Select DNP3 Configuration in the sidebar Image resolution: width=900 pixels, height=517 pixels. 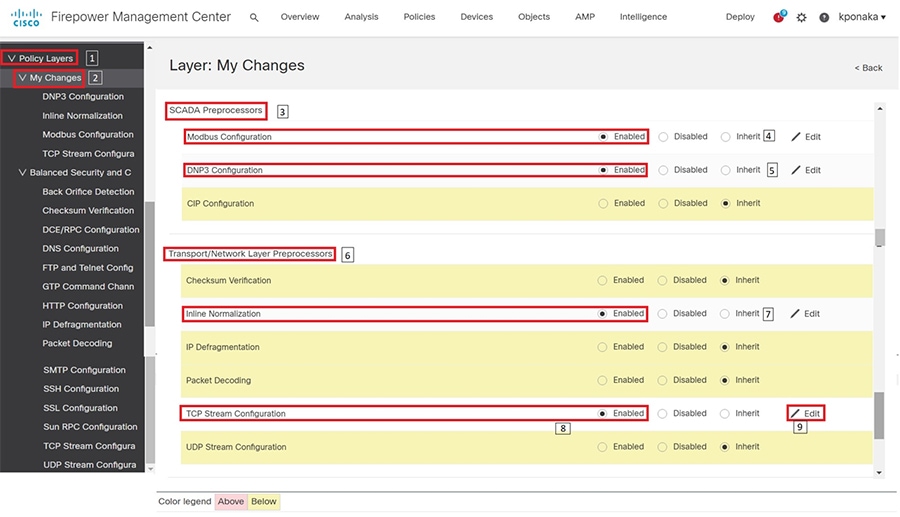pos(83,96)
